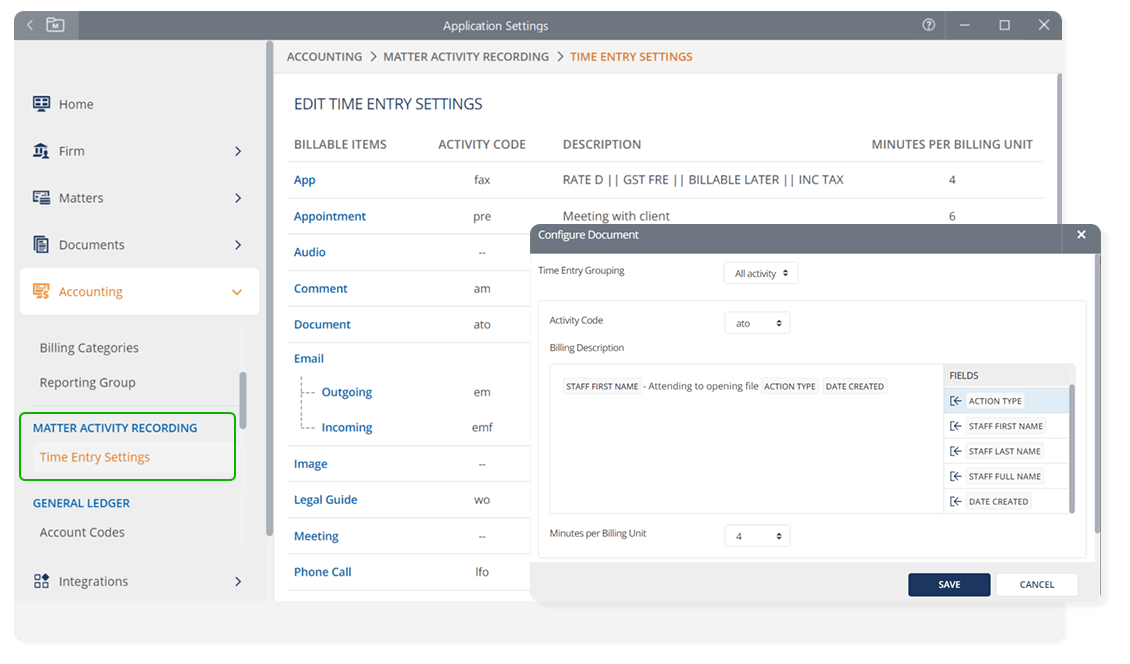1130x664 pixels.
Task: Click the help question mark icon
Action: tap(928, 25)
